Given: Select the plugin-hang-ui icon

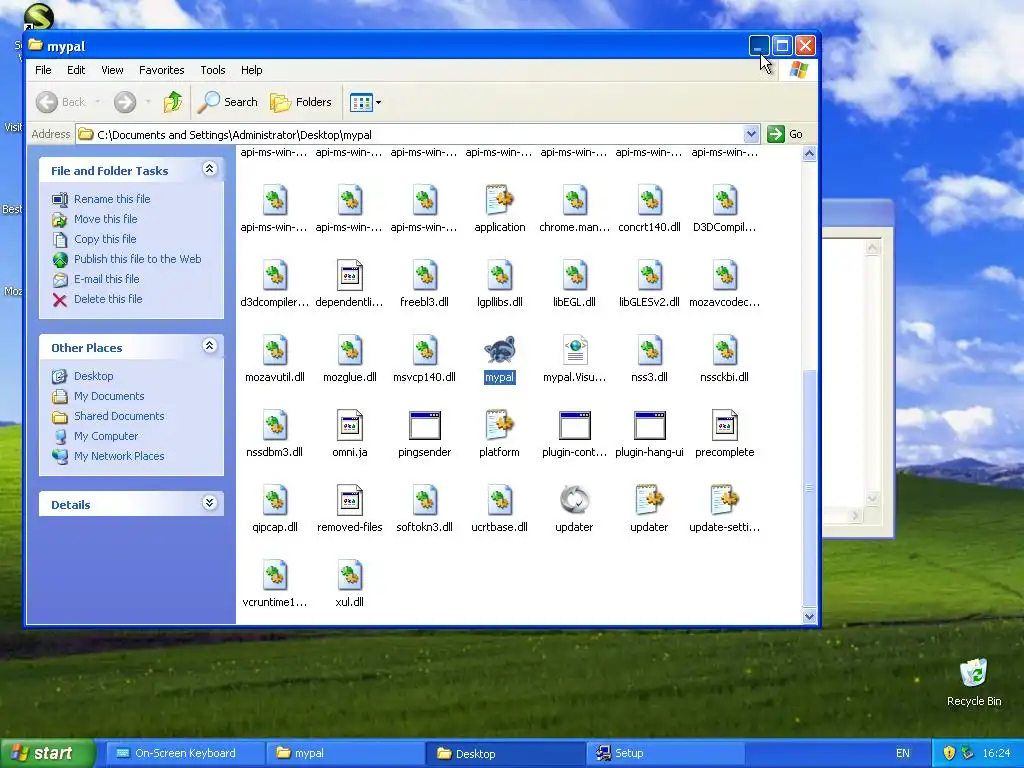Looking at the screenshot, I should click(x=649, y=425).
